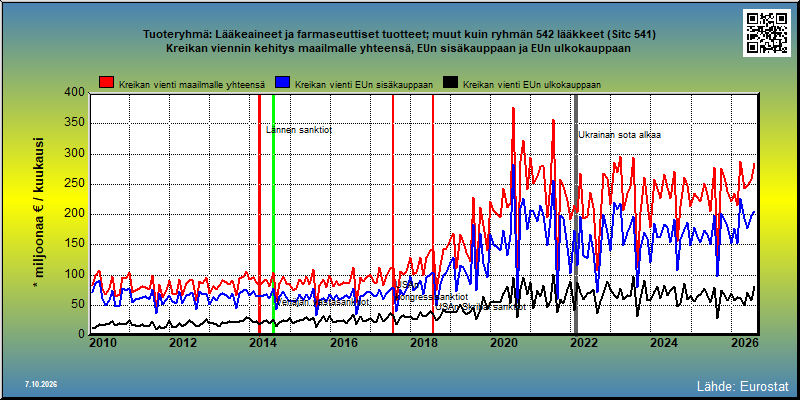Click the date stamp 7.10.2026
Viewport: 800px width, 400px height.
41,384
